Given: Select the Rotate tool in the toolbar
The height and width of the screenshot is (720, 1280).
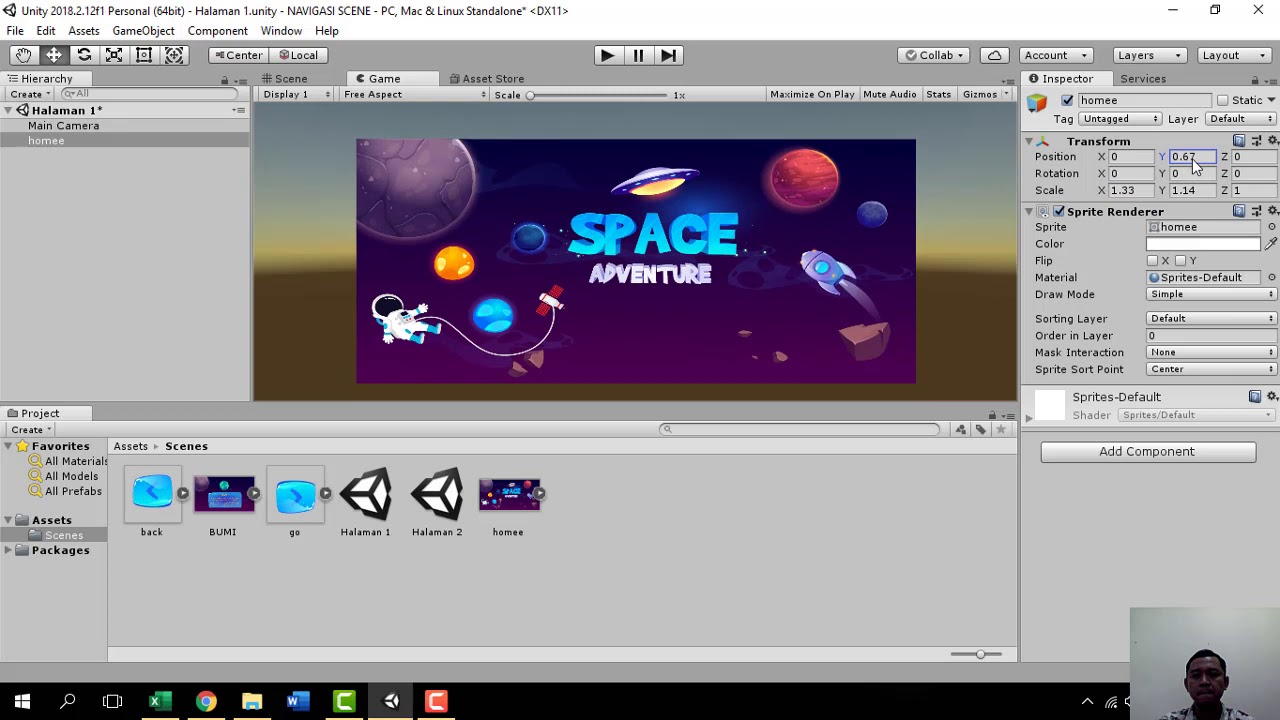Looking at the screenshot, I should (84, 55).
